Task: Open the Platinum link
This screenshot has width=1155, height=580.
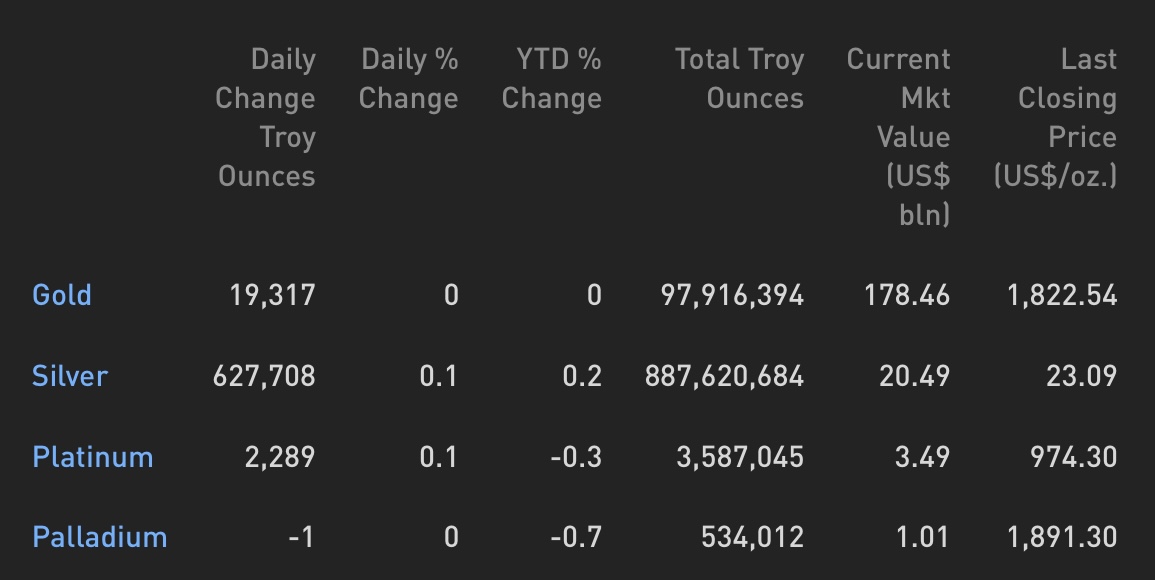Action: (x=93, y=457)
